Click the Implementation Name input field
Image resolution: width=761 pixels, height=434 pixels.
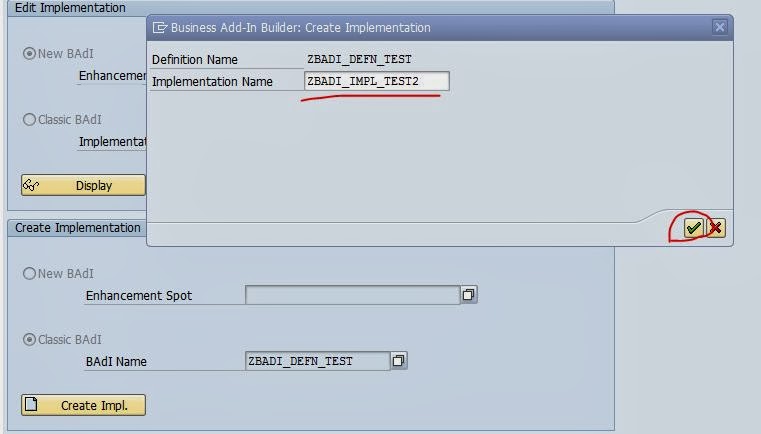377,81
